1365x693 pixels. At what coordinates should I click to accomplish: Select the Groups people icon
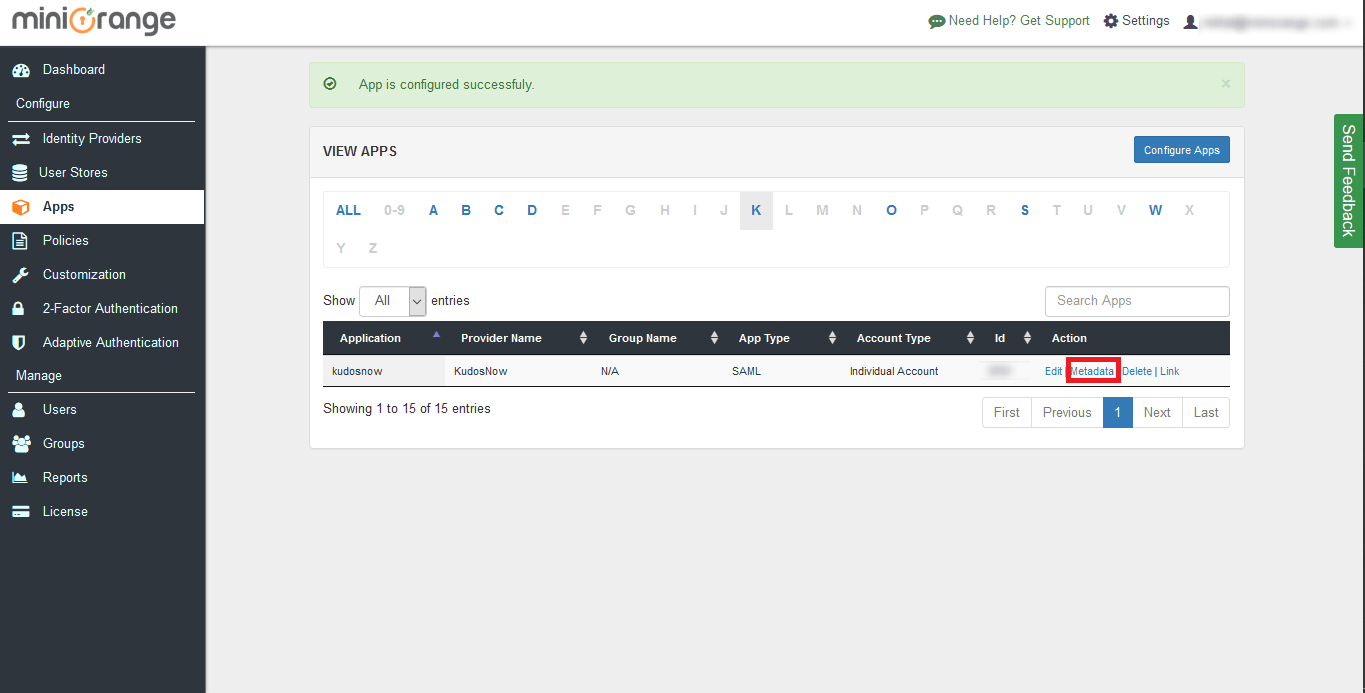(x=20, y=444)
